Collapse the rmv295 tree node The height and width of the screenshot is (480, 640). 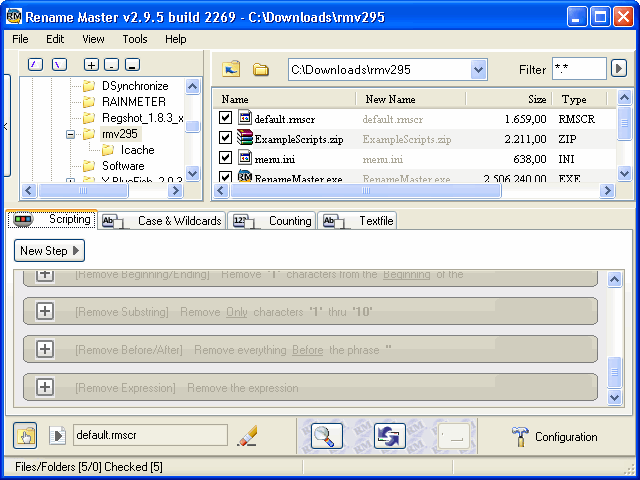(x=70, y=134)
